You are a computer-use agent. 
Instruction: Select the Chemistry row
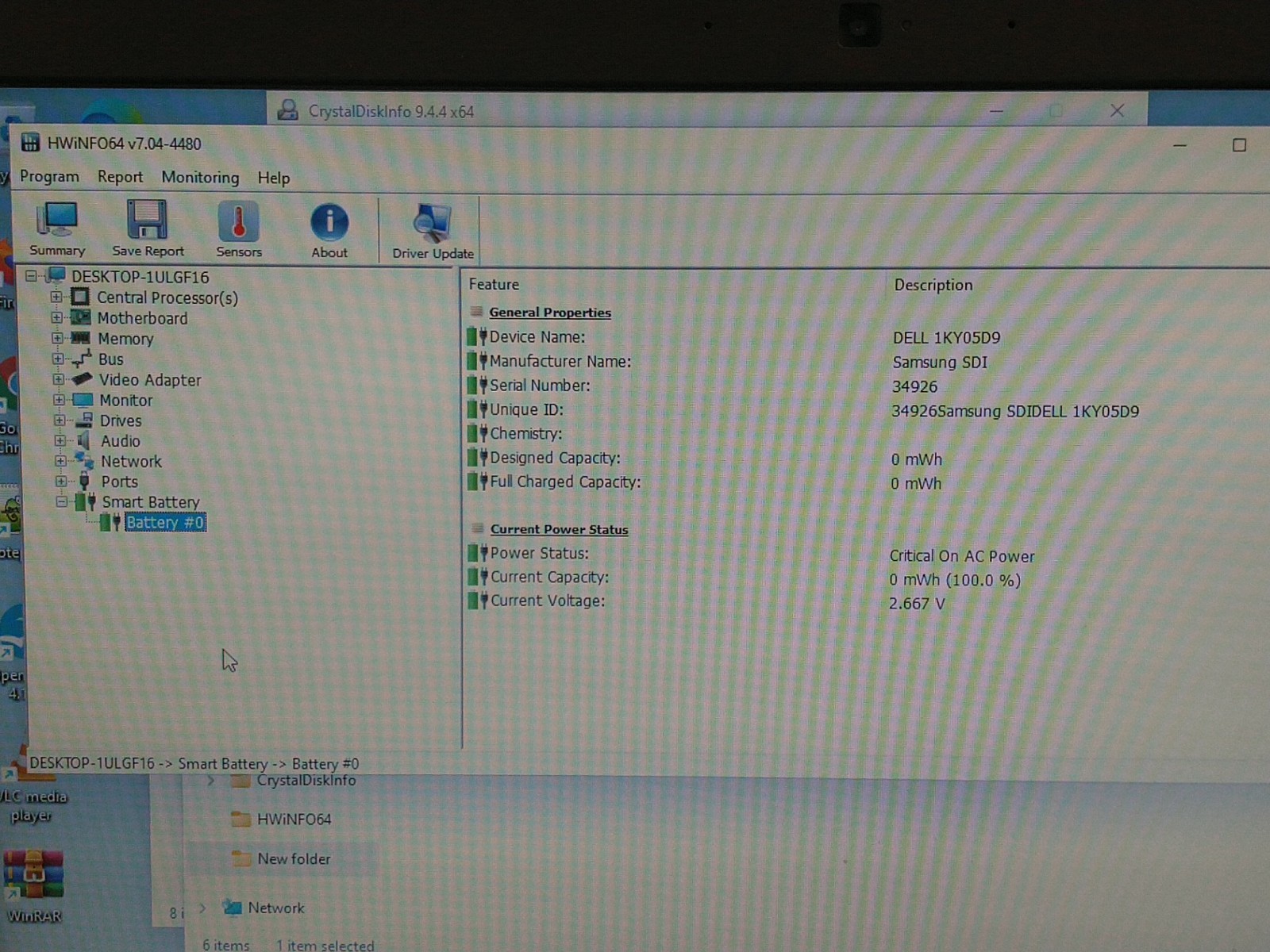click(516, 433)
